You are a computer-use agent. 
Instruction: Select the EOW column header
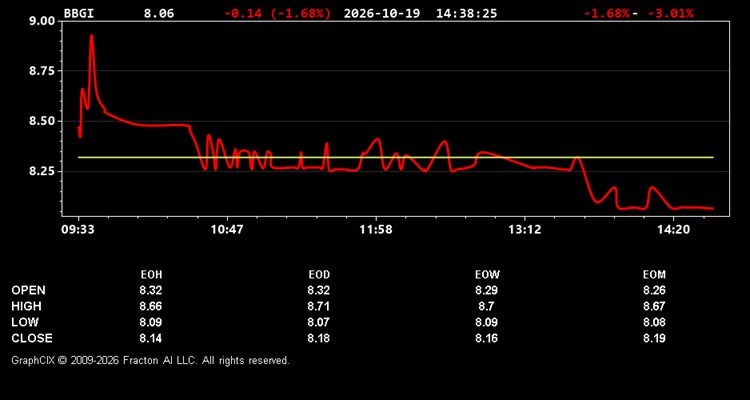(487, 275)
